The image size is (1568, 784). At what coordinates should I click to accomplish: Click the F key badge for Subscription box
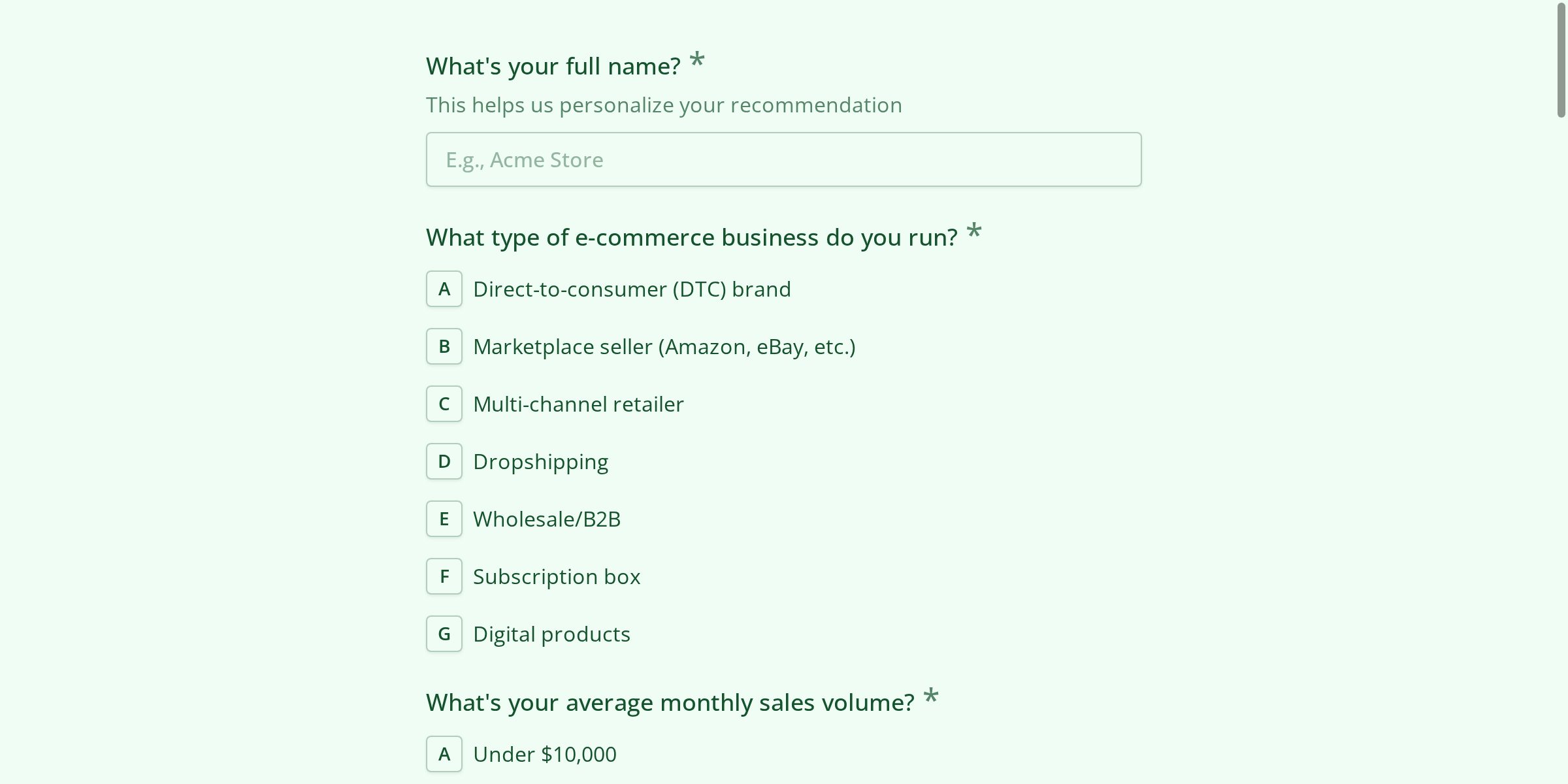pos(444,576)
